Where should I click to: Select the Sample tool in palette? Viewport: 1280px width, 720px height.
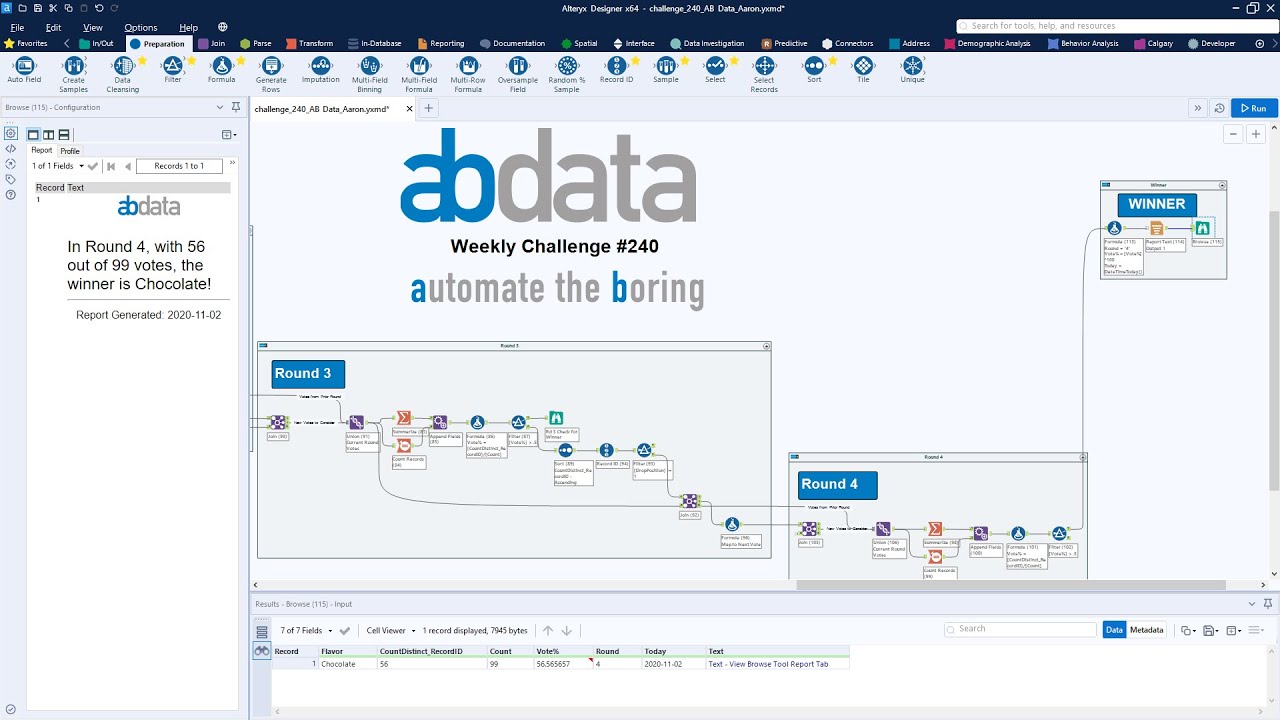point(665,70)
